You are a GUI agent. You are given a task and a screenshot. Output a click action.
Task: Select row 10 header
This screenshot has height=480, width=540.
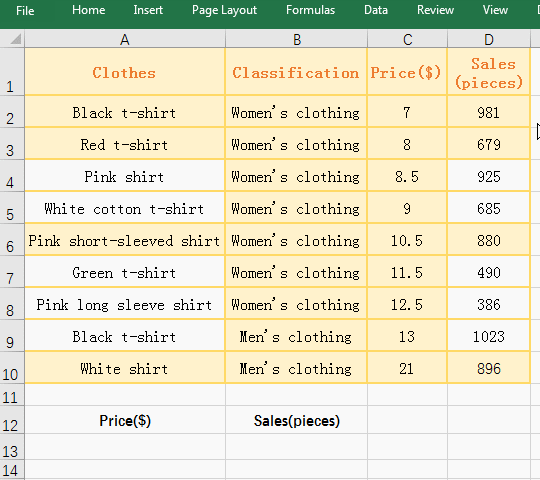(12, 368)
